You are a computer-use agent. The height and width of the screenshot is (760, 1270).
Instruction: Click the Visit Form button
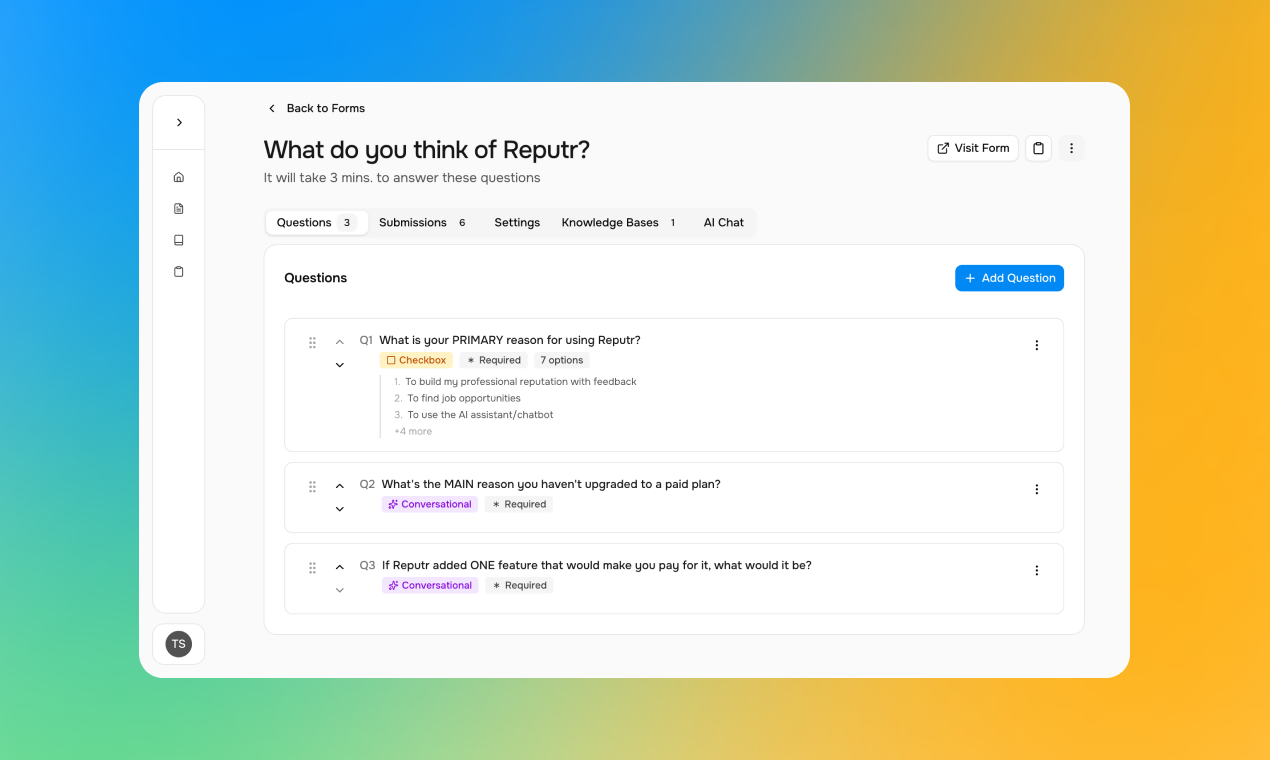click(973, 148)
